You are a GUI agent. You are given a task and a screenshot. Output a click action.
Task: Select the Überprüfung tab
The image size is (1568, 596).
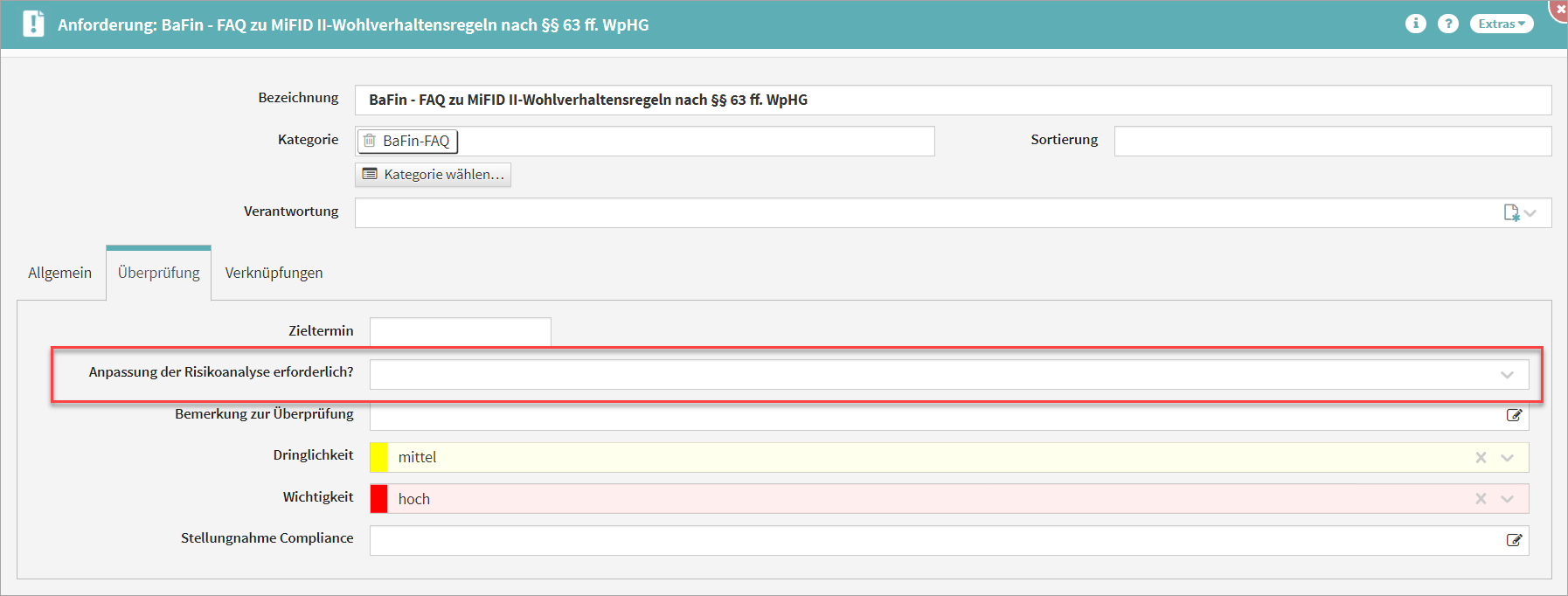tap(158, 273)
